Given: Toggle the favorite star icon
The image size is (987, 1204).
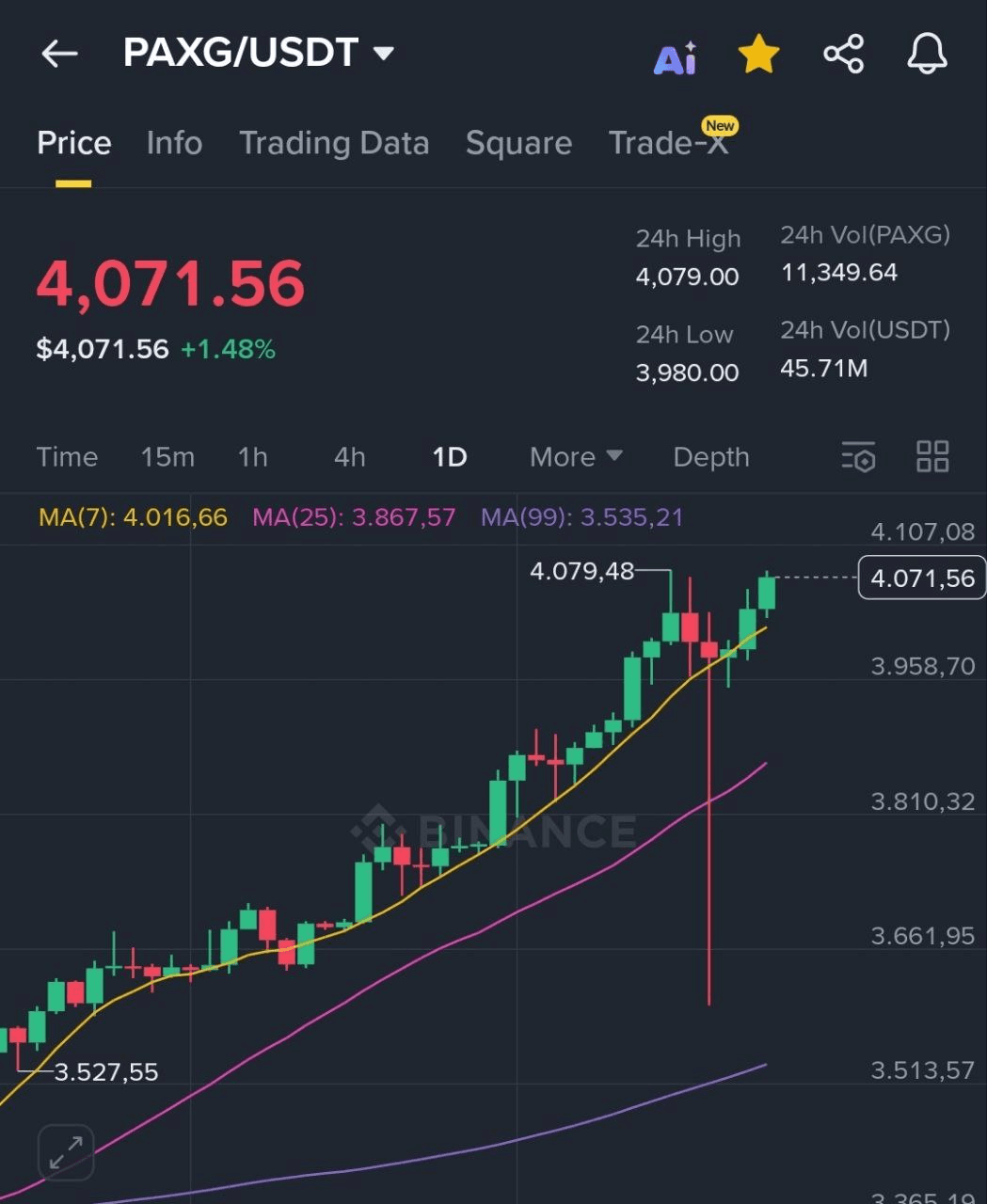Looking at the screenshot, I should click(758, 55).
